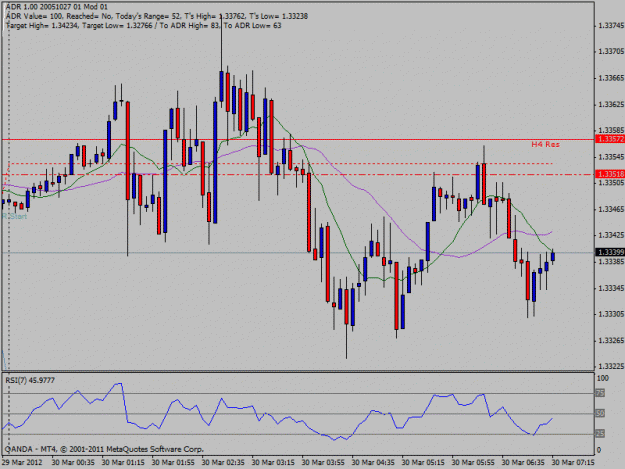Click the red 1.33572 price tag

tap(609, 139)
